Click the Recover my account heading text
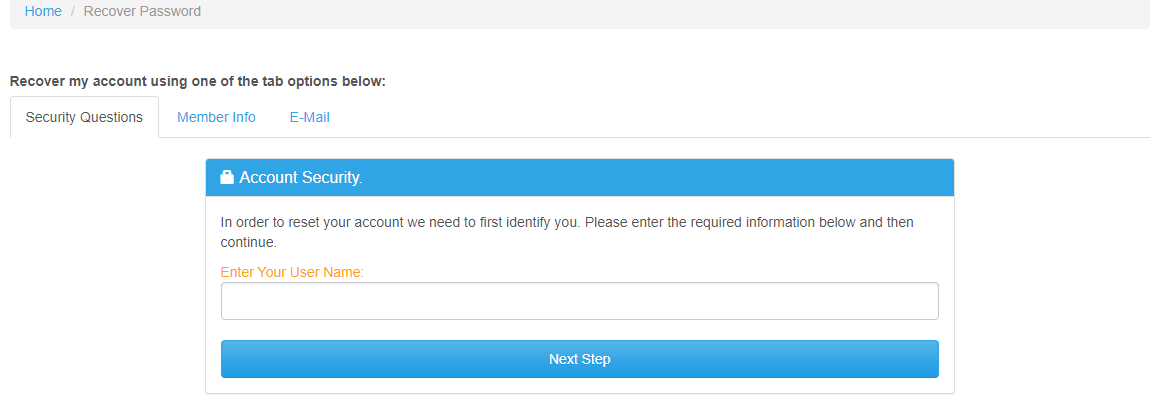Viewport: 1150px width, 404px height. [x=198, y=81]
